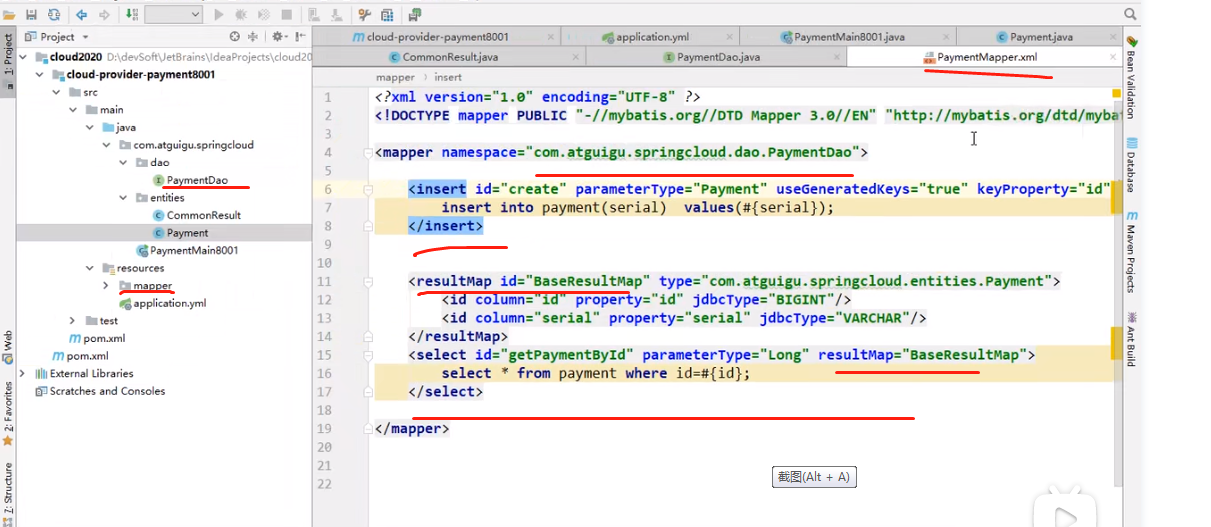Click the Collapse All icon in Project panel
Screen dimensions: 1211x527
coord(255,37)
